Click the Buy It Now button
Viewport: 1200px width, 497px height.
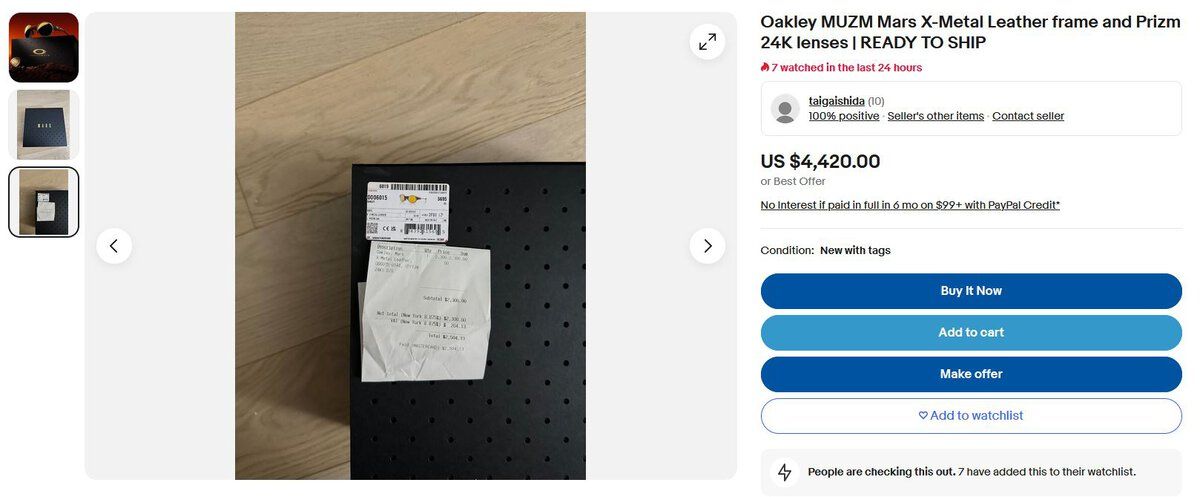(x=971, y=291)
